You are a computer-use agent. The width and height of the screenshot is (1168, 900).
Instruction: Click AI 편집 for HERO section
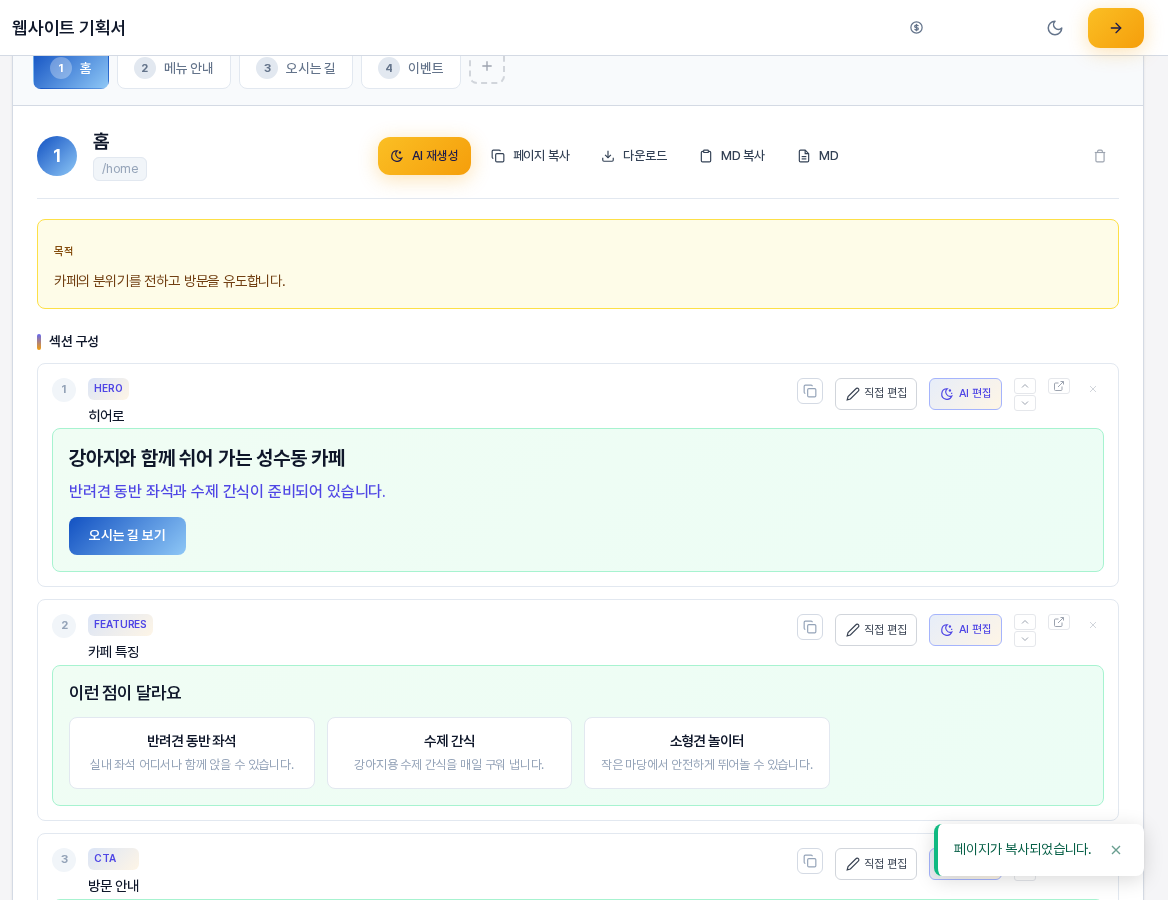coord(965,393)
